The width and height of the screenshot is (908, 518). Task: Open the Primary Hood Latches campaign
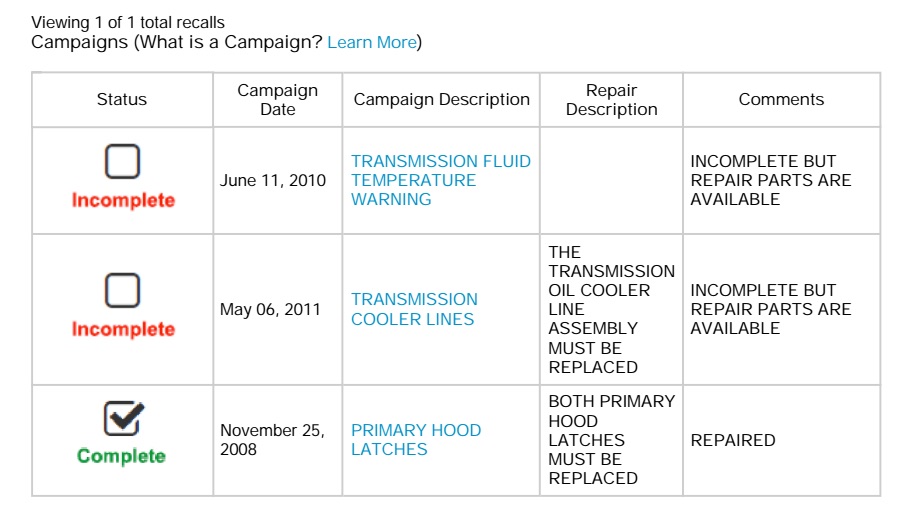tap(415, 440)
